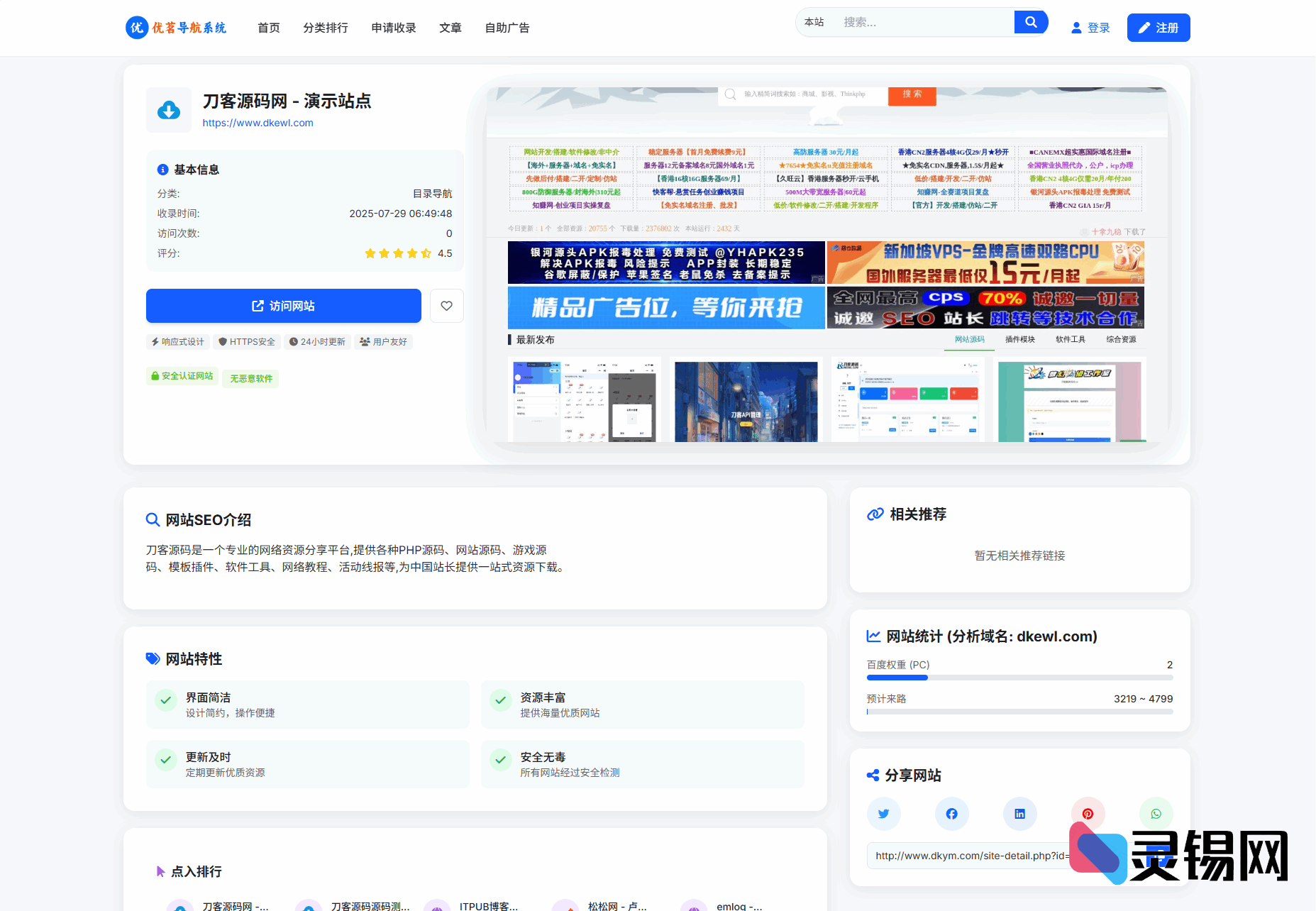Share the site on Pinterest
Image resolution: width=1316 pixels, height=911 pixels.
tap(1088, 813)
